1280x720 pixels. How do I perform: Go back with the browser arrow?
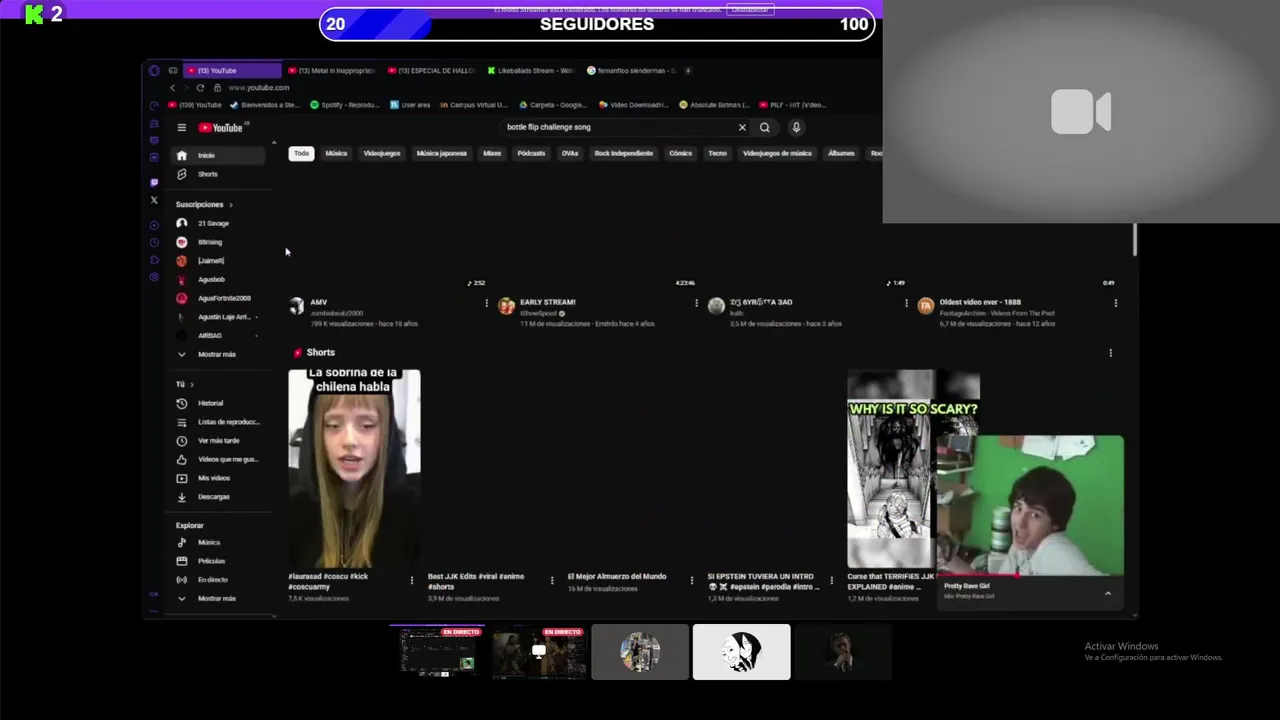click(x=172, y=87)
